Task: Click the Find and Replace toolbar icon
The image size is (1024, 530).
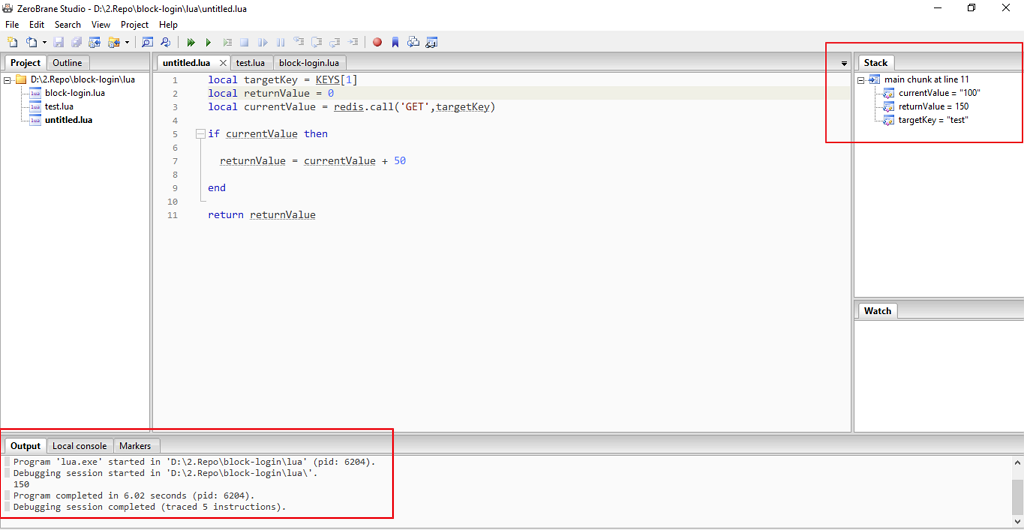Action: click(165, 42)
